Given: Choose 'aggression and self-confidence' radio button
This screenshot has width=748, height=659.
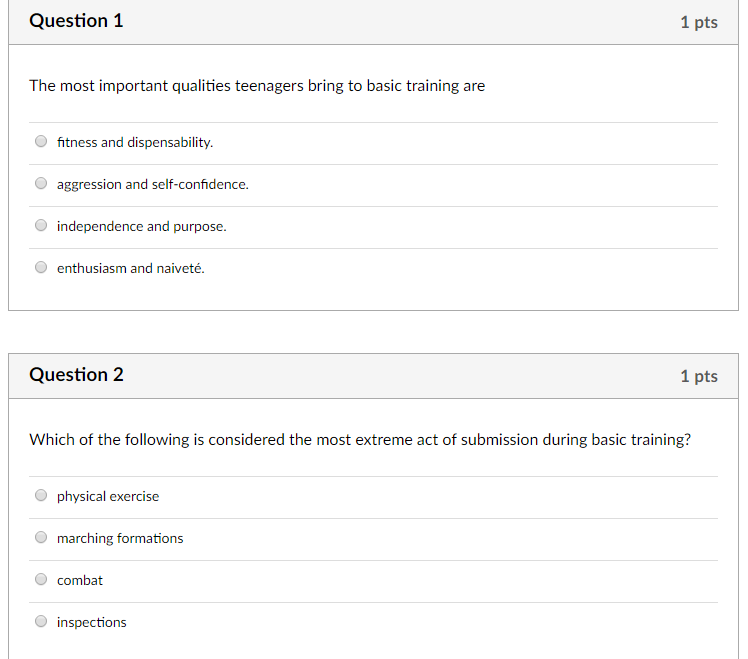Looking at the screenshot, I should [41, 183].
